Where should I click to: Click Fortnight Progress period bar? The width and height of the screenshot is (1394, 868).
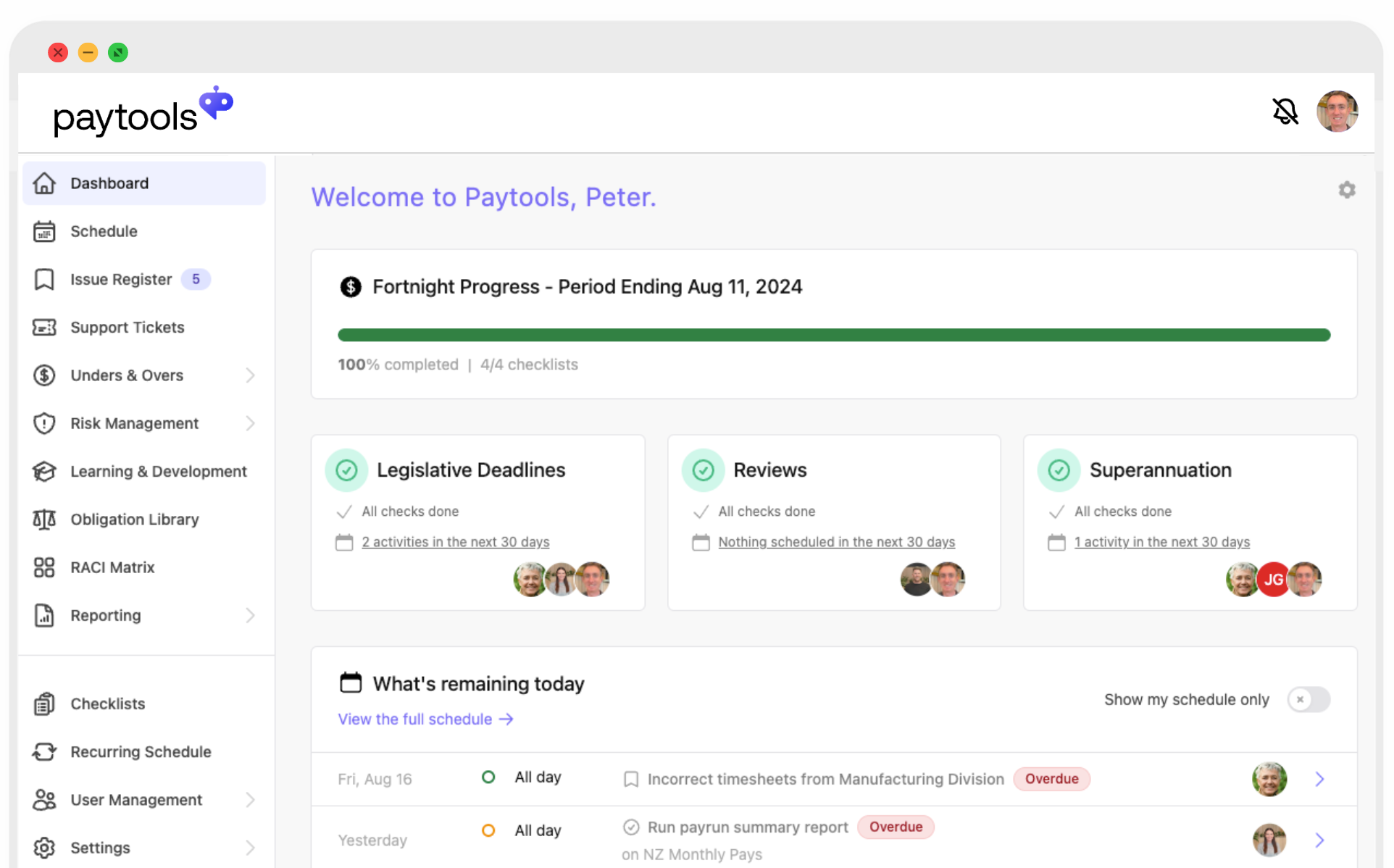click(x=835, y=335)
